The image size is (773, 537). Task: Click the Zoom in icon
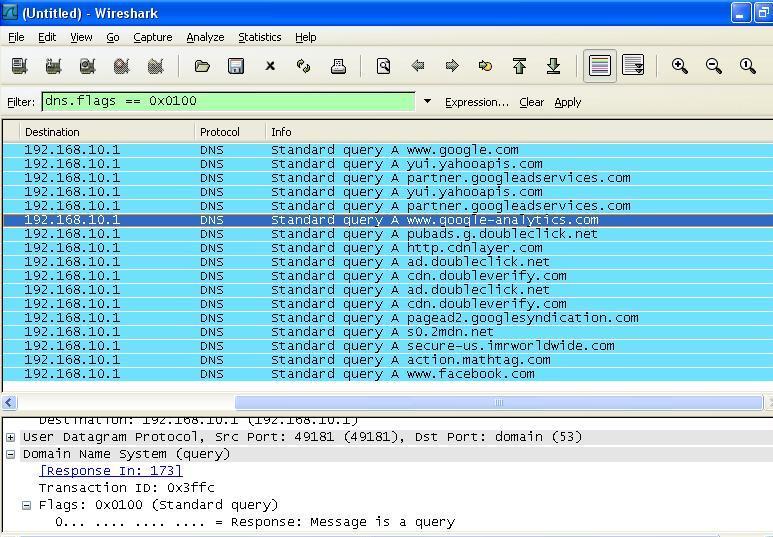(x=680, y=66)
